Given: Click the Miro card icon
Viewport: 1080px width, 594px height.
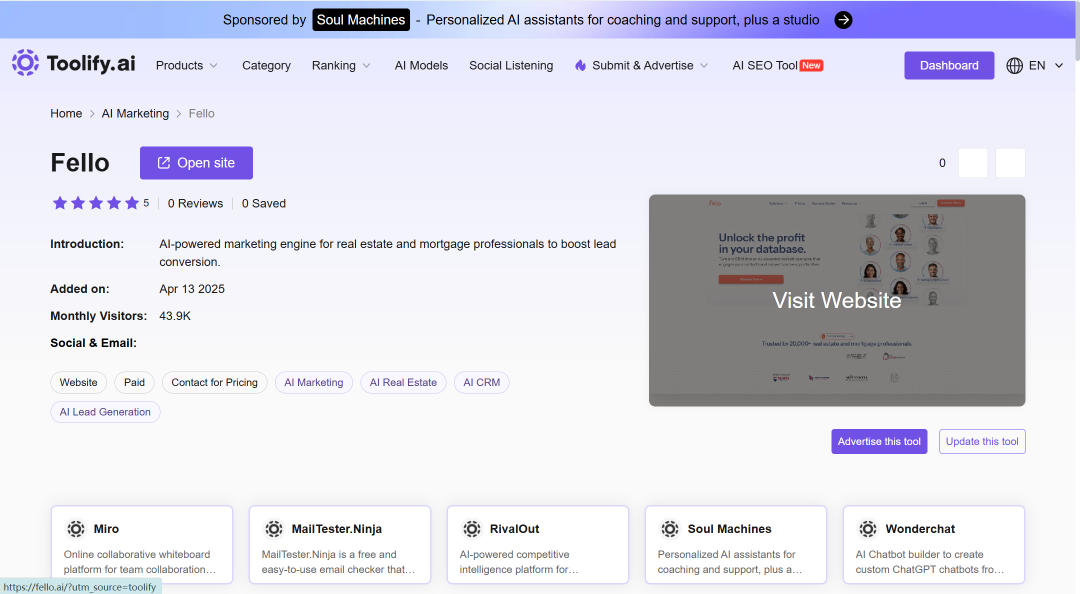Looking at the screenshot, I should [x=76, y=529].
